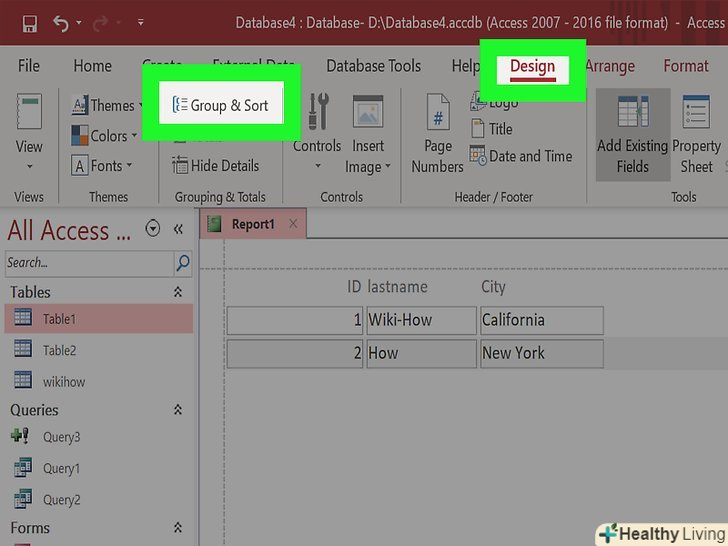Switch to the Home ribbon tab
This screenshot has width=728, height=546.
pyautogui.click(x=92, y=66)
